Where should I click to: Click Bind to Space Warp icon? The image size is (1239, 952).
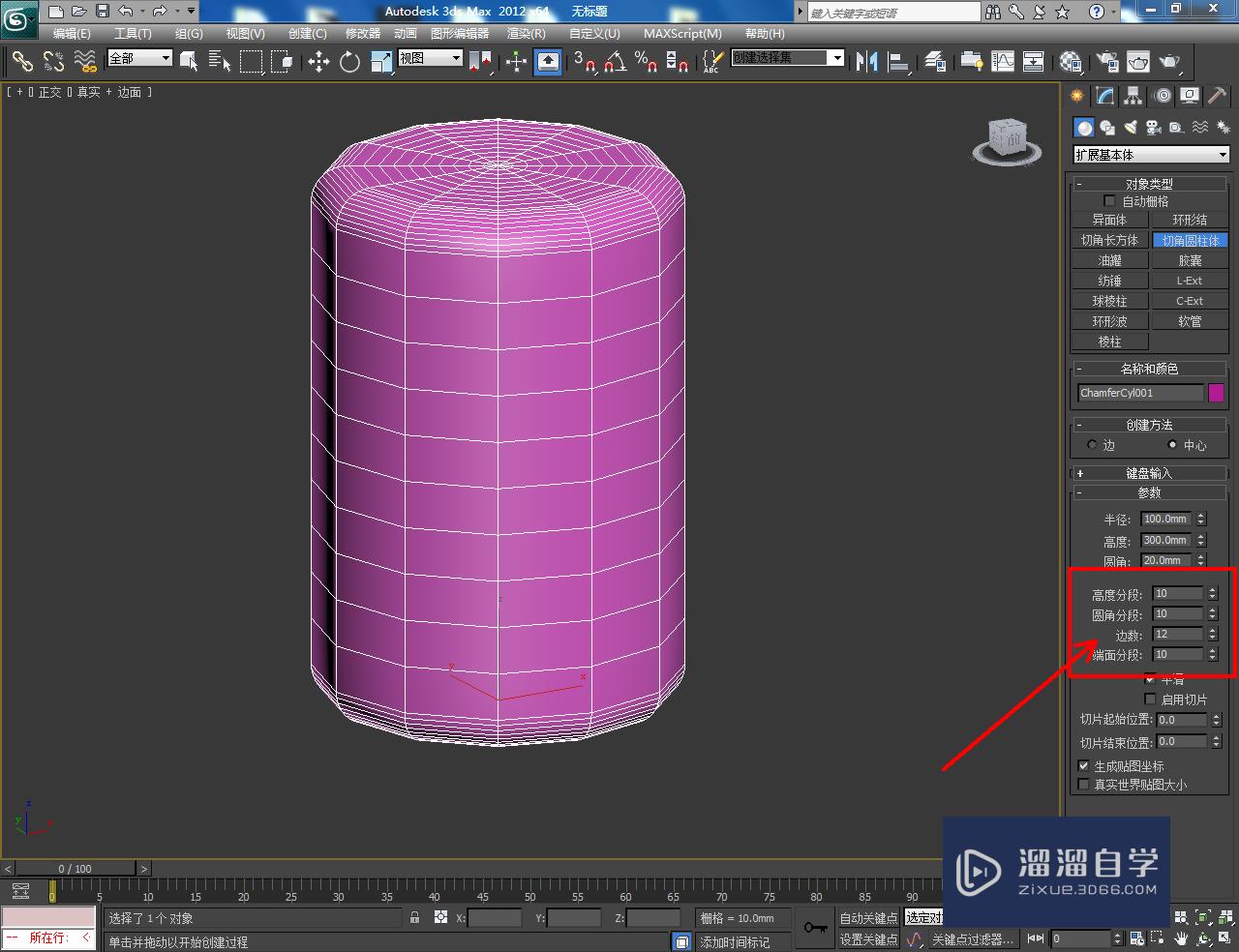[x=85, y=62]
